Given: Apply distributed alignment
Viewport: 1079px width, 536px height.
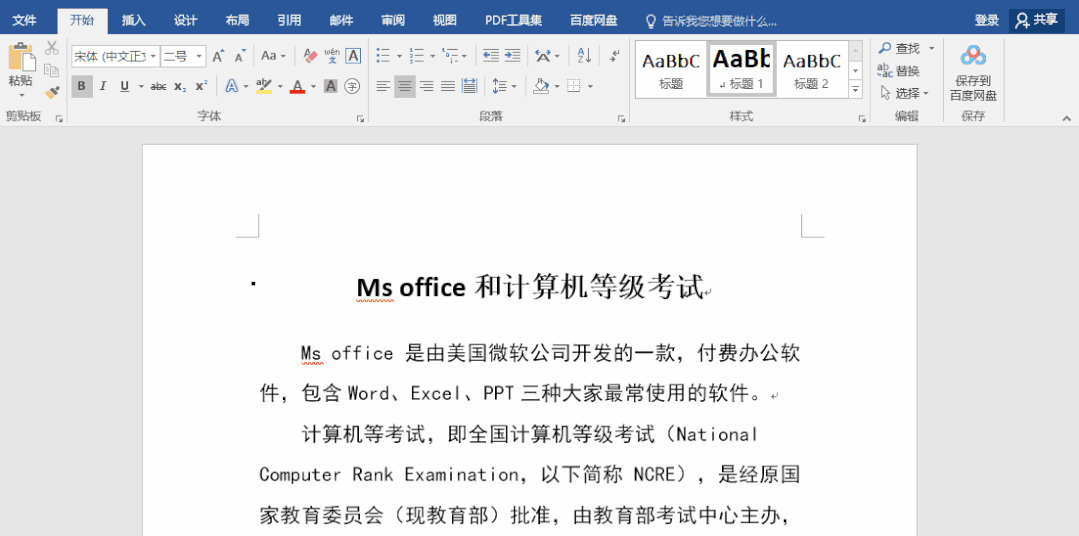Looking at the screenshot, I should click(x=470, y=86).
